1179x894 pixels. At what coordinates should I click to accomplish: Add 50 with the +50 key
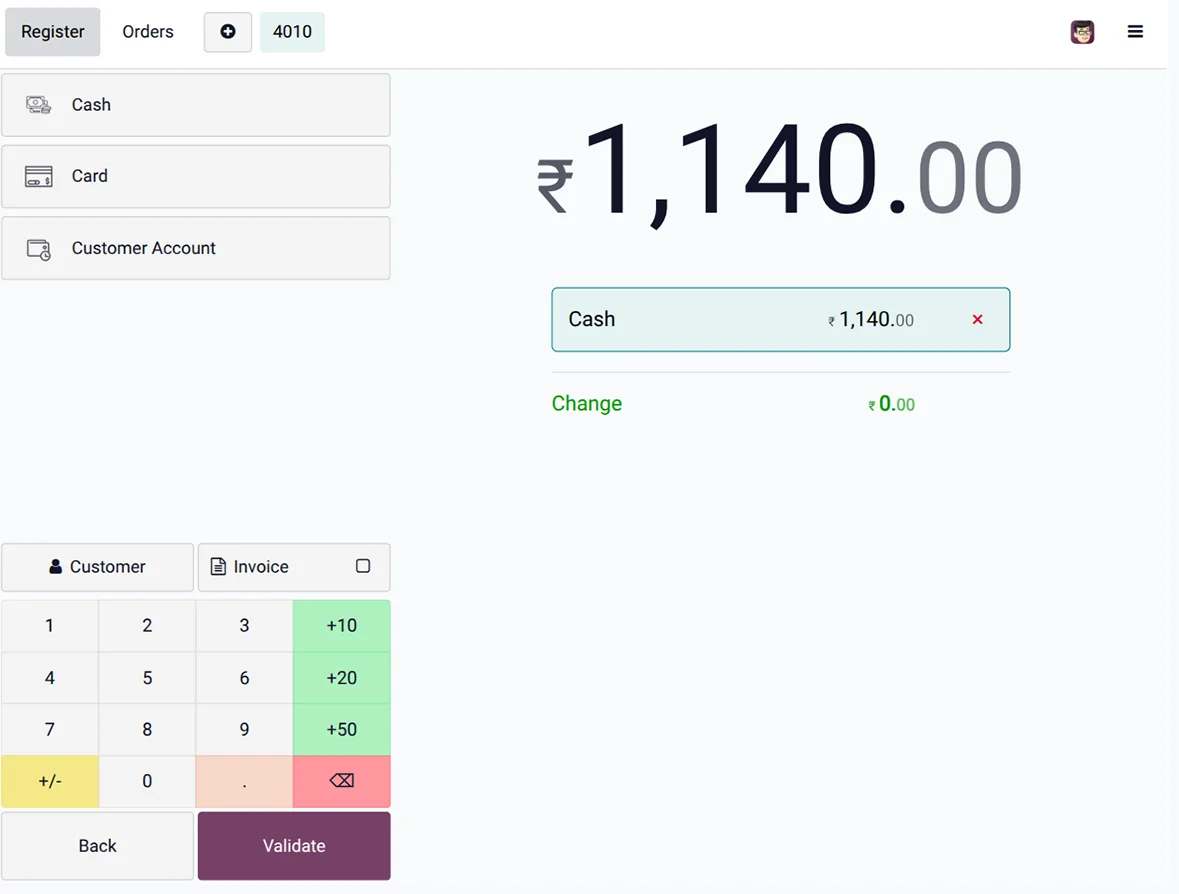pyautogui.click(x=341, y=729)
